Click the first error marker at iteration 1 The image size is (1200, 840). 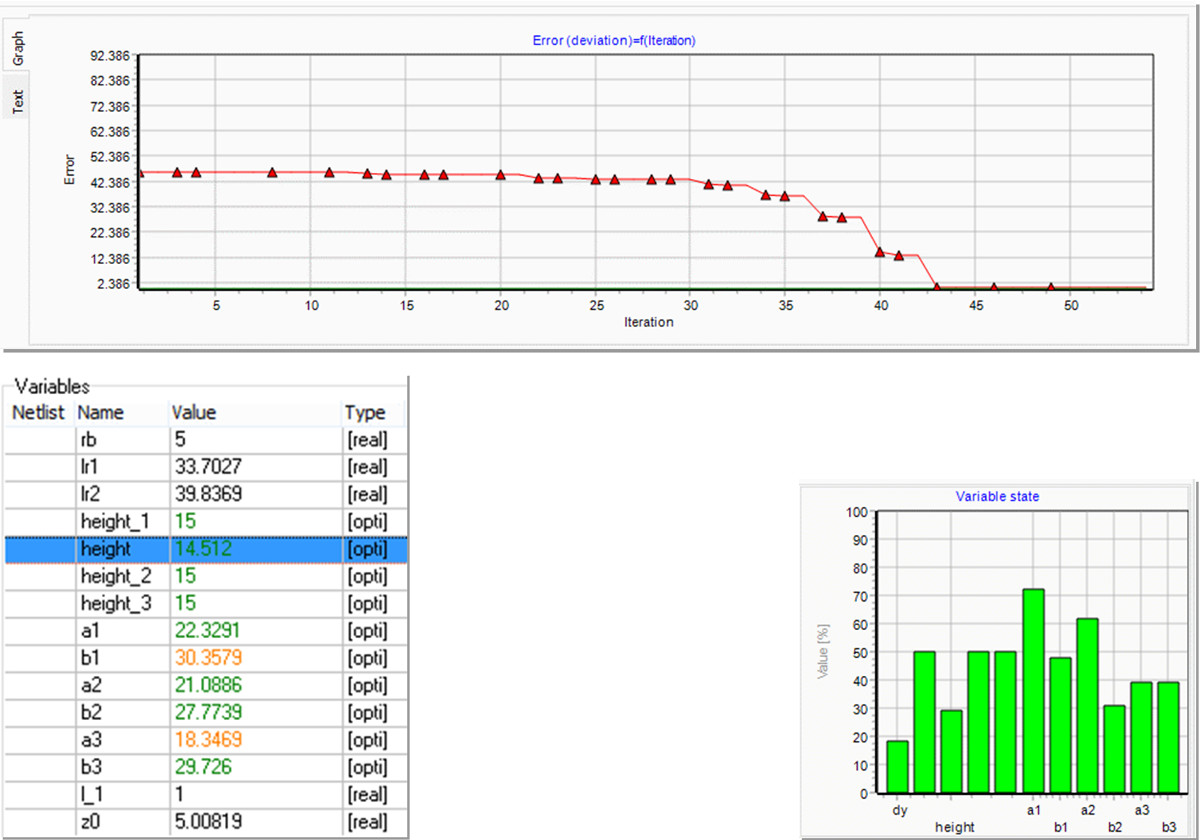(140, 173)
